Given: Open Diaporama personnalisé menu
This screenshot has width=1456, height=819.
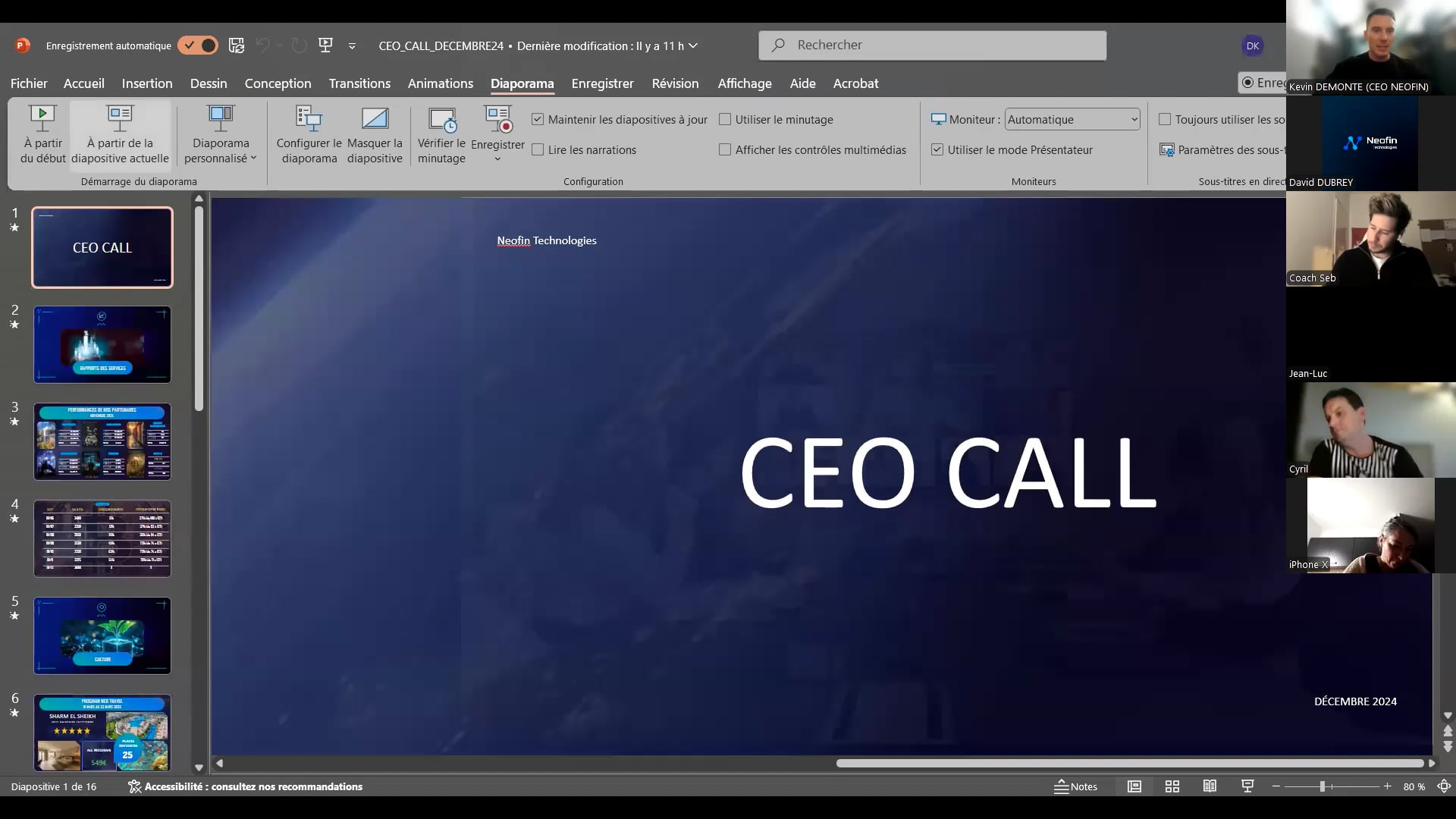Looking at the screenshot, I should (221, 135).
